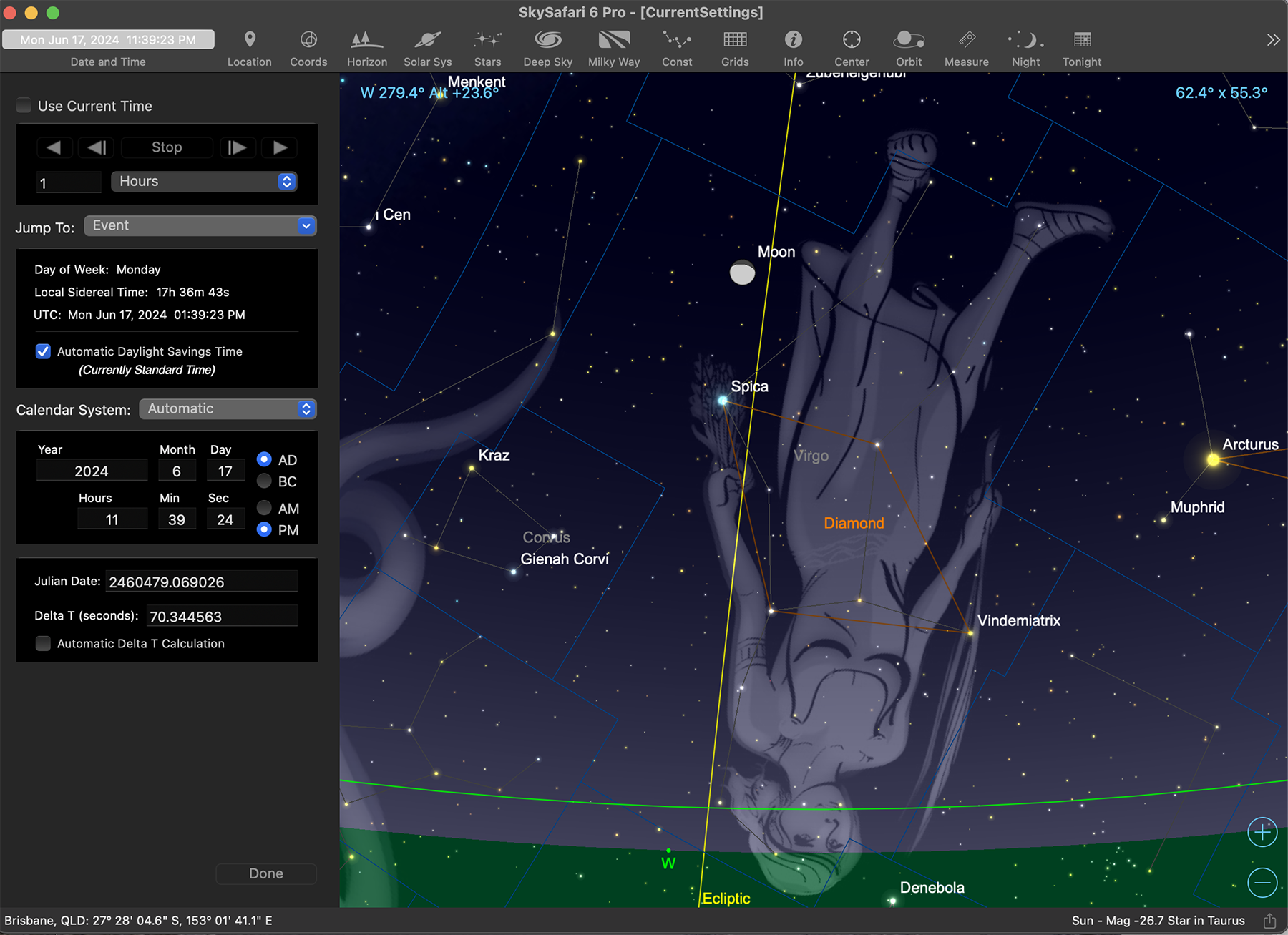Open the Const constellation settings
The height and width of the screenshot is (935, 1288).
[x=677, y=49]
